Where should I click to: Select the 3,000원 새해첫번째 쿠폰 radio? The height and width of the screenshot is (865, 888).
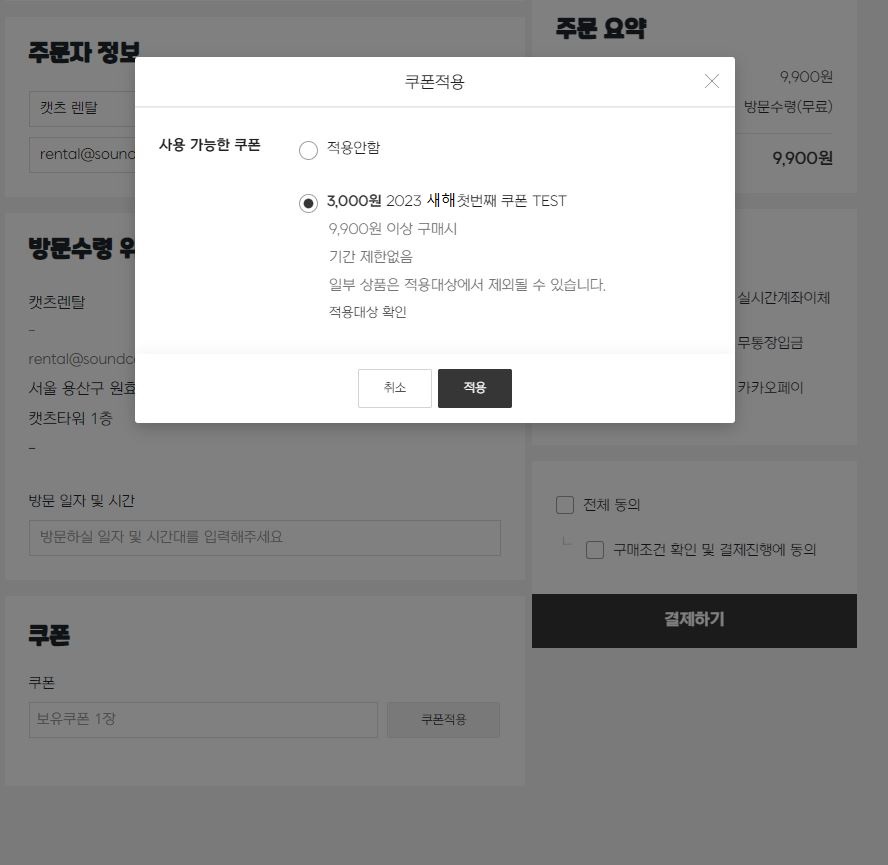tap(308, 203)
